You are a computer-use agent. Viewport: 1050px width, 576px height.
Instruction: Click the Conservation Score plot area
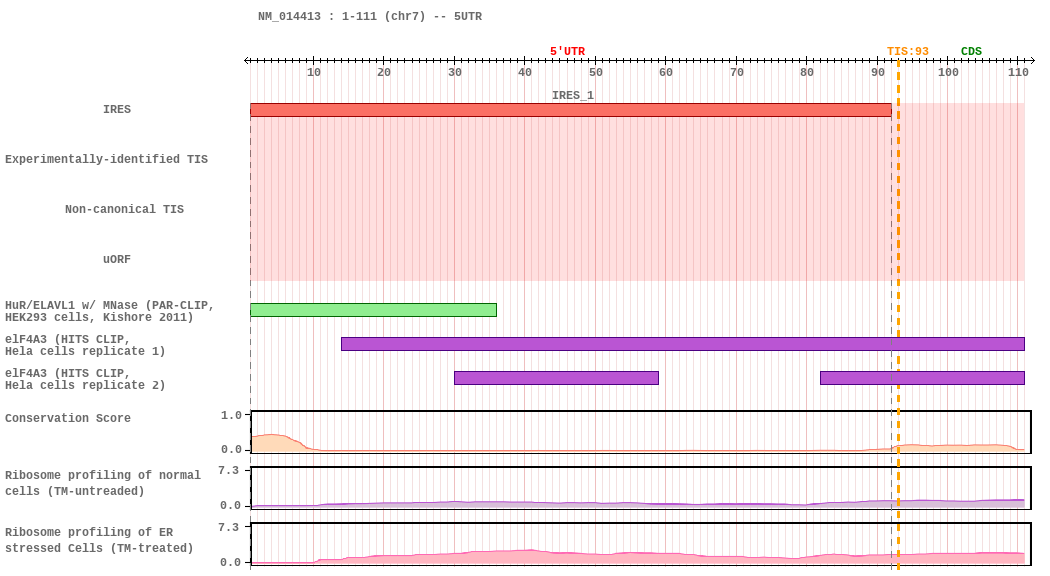(640, 432)
